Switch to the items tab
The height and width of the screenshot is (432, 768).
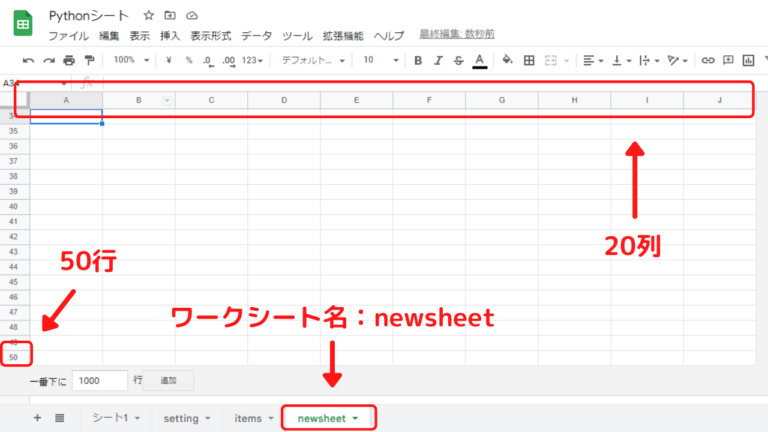click(253, 418)
